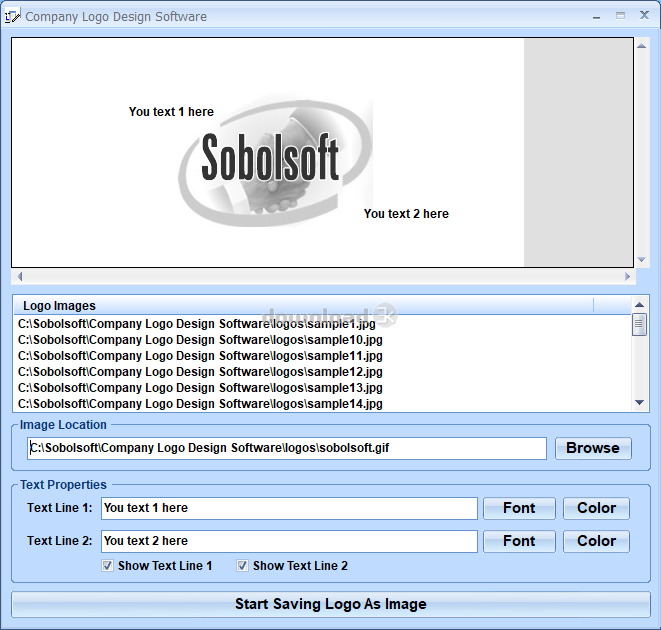Screen dimensions: 661x630
Task: Click the Logo Images column header
Action: tap(304, 305)
